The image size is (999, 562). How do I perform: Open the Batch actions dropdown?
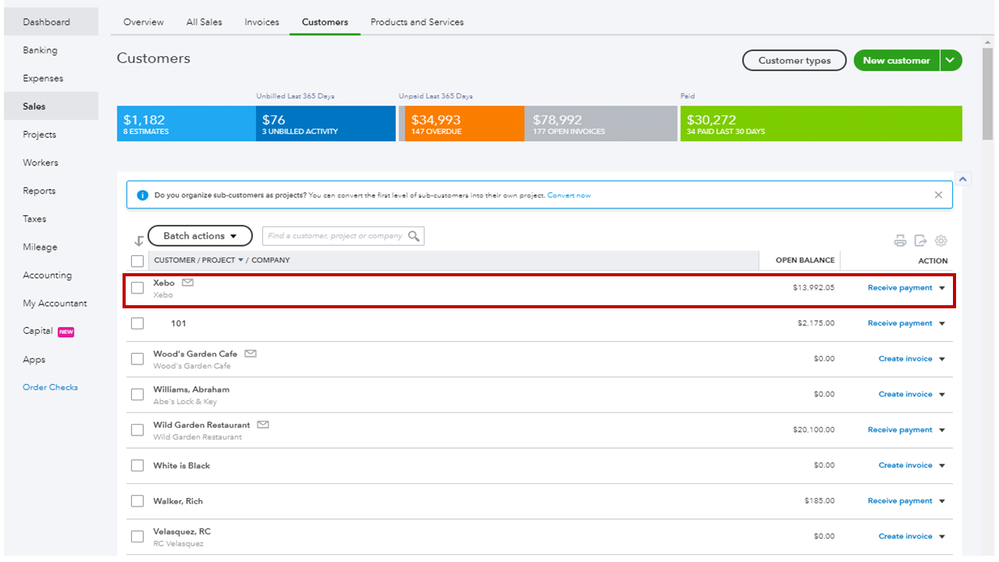click(x=200, y=236)
